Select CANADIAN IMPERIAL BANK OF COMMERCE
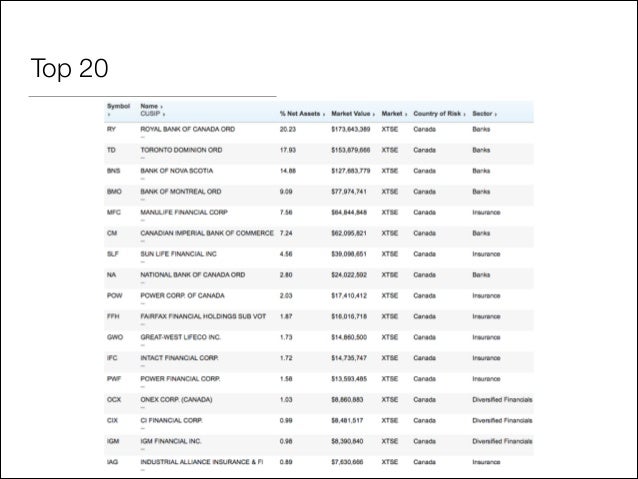The image size is (638, 479). [207, 233]
